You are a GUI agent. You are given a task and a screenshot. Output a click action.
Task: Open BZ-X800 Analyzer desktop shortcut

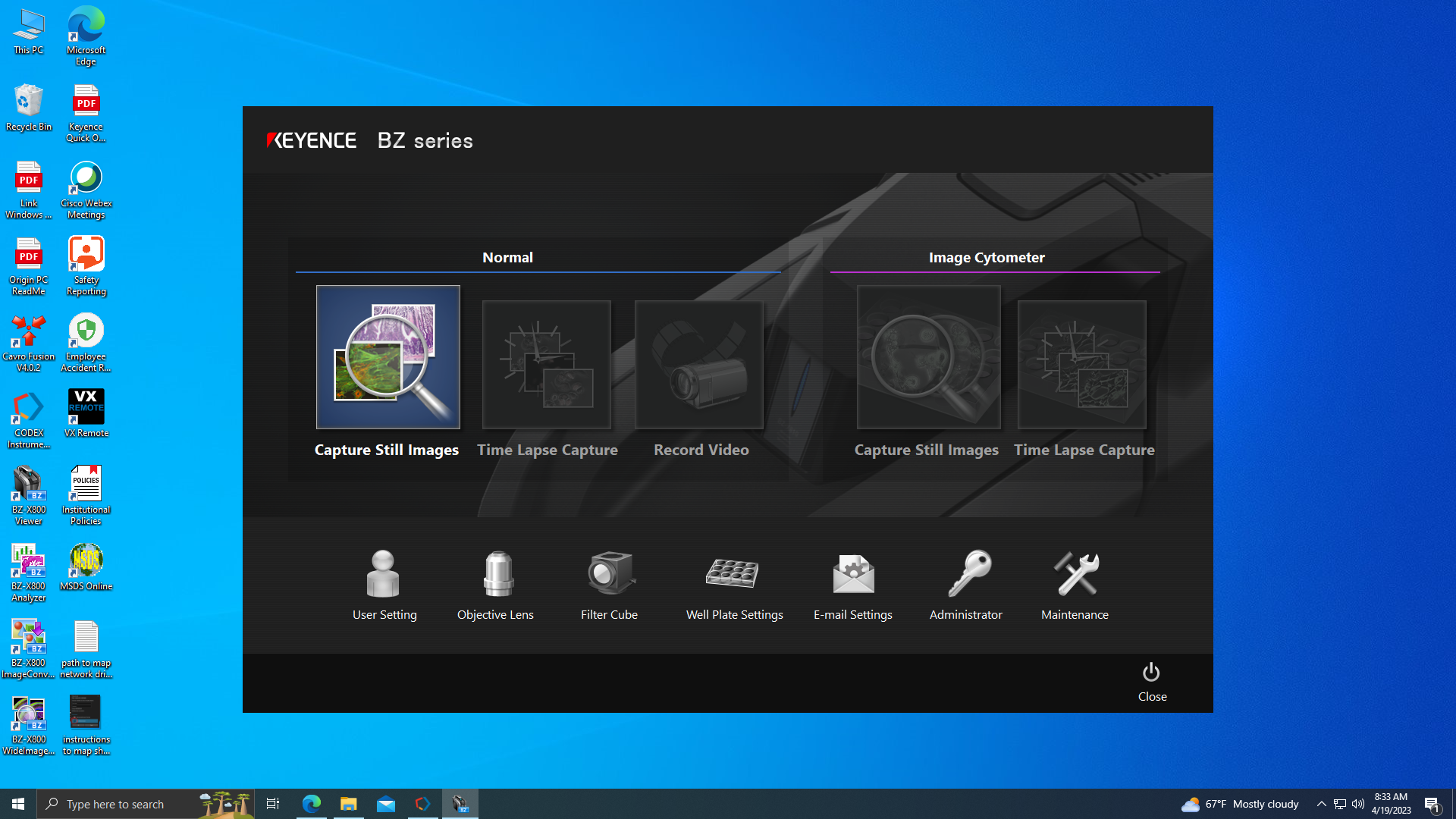pos(28,571)
